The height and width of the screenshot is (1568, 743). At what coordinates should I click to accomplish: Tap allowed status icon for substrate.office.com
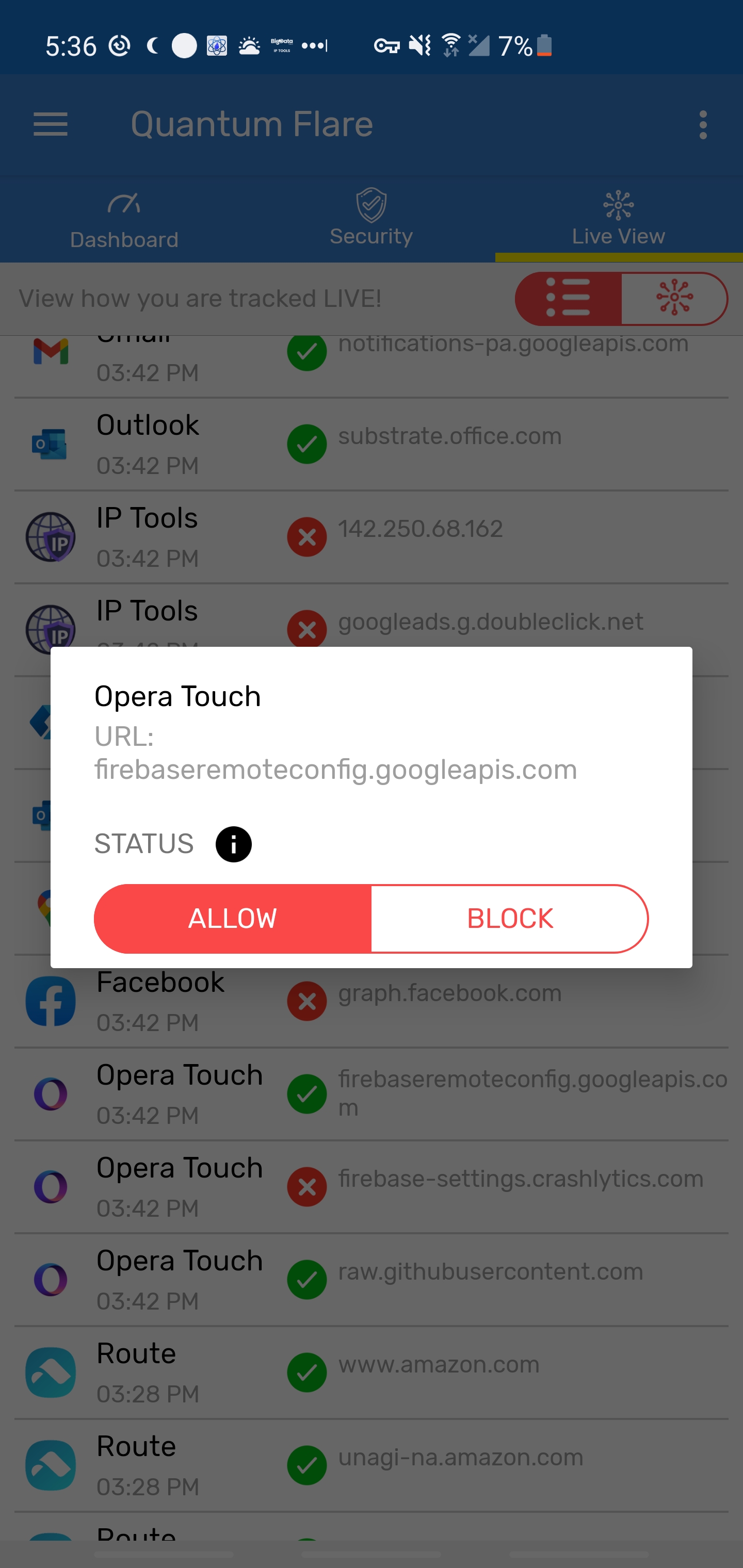[x=307, y=444]
